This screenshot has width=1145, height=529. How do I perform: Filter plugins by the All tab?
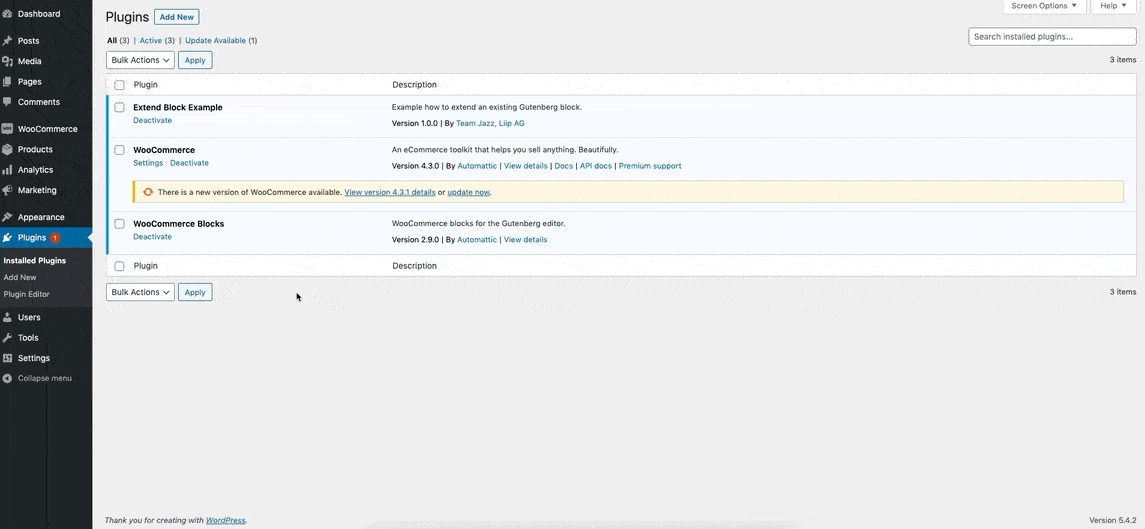[112, 41]
